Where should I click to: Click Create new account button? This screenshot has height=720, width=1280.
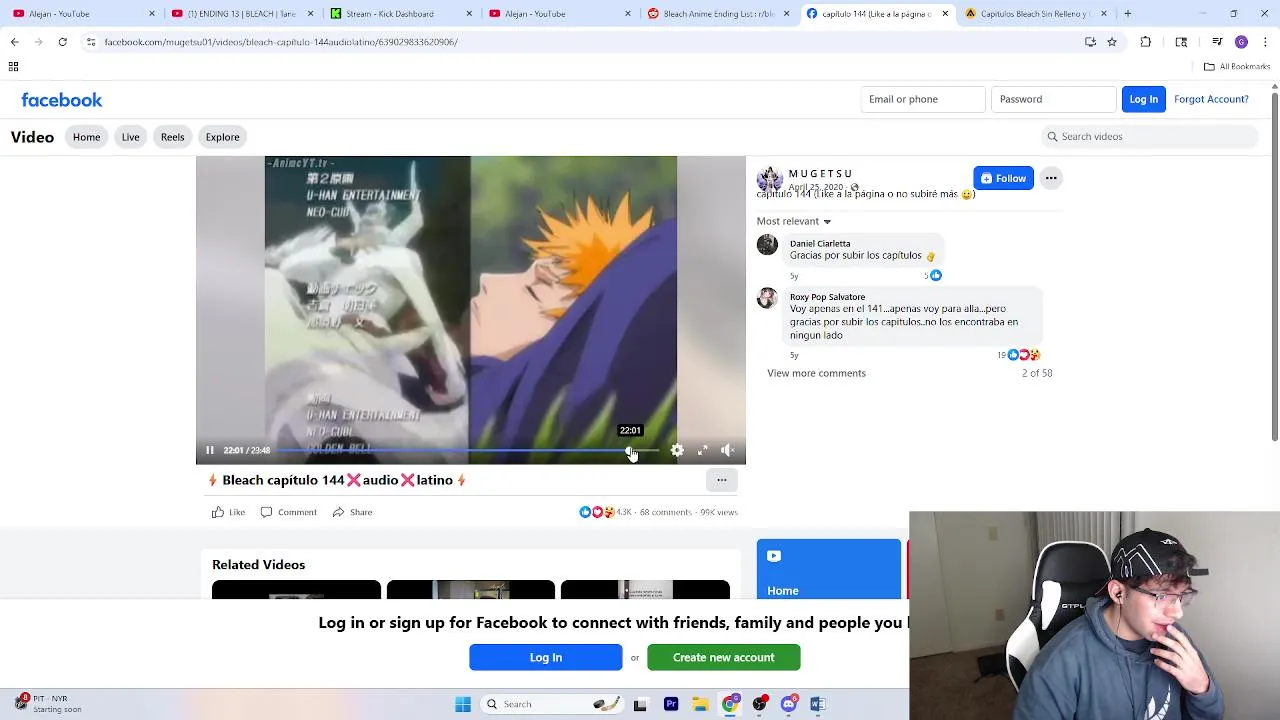(x=724, y=657)
